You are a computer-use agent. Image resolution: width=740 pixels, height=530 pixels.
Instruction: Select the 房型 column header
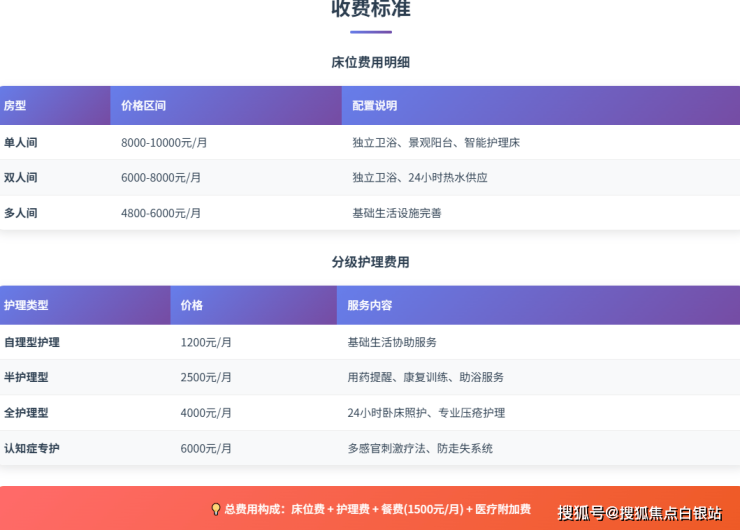tap(15, 105)
